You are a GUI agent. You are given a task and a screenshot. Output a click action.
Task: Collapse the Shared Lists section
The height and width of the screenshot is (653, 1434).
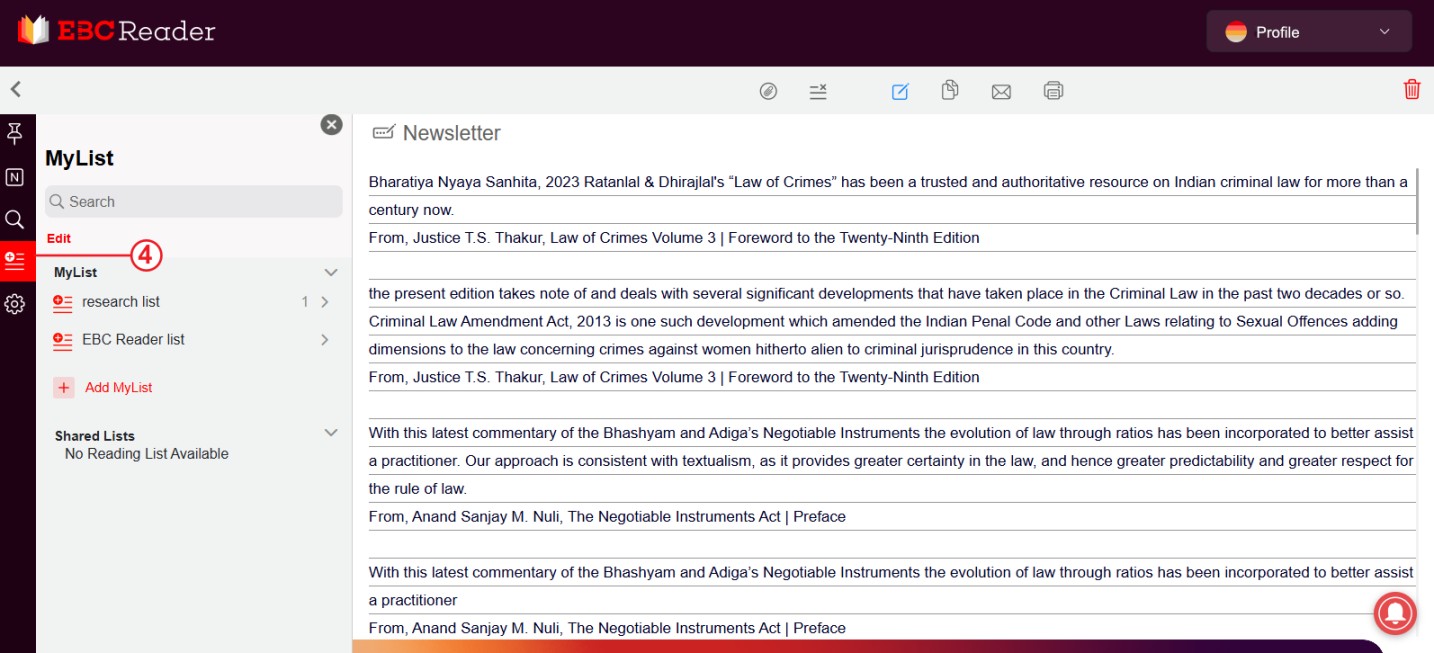[331, 433]
